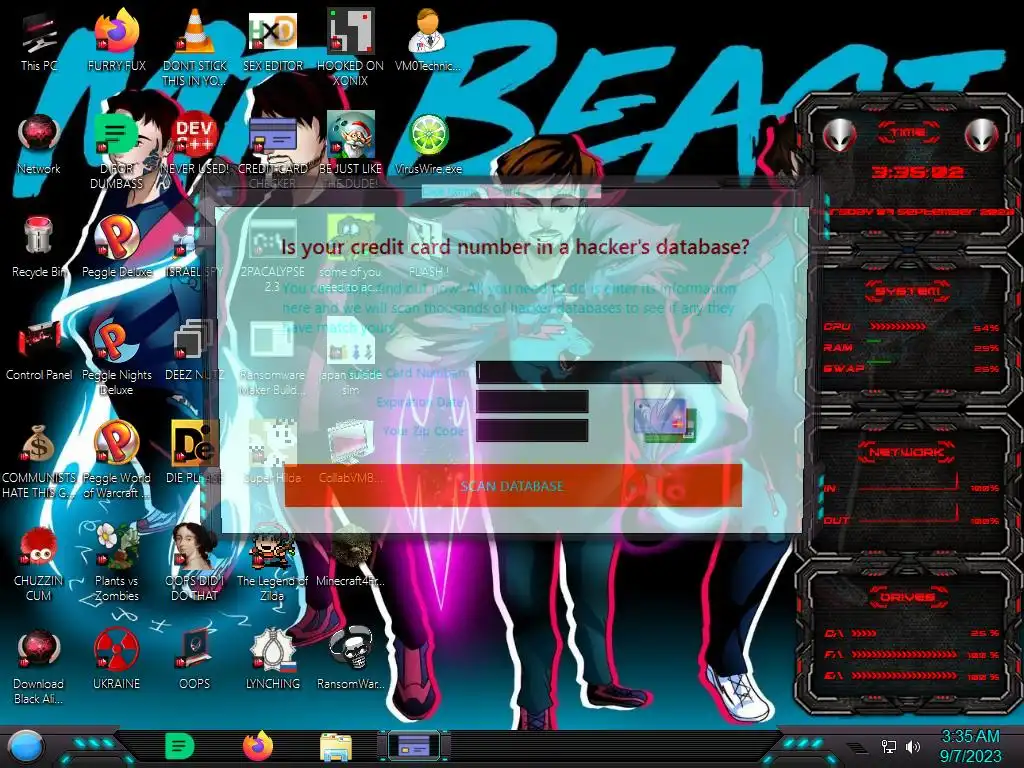Open the taskbar clock showing 3:35 AM
The width and height of the screenshot is (1024, 768).
coord(970,746)
